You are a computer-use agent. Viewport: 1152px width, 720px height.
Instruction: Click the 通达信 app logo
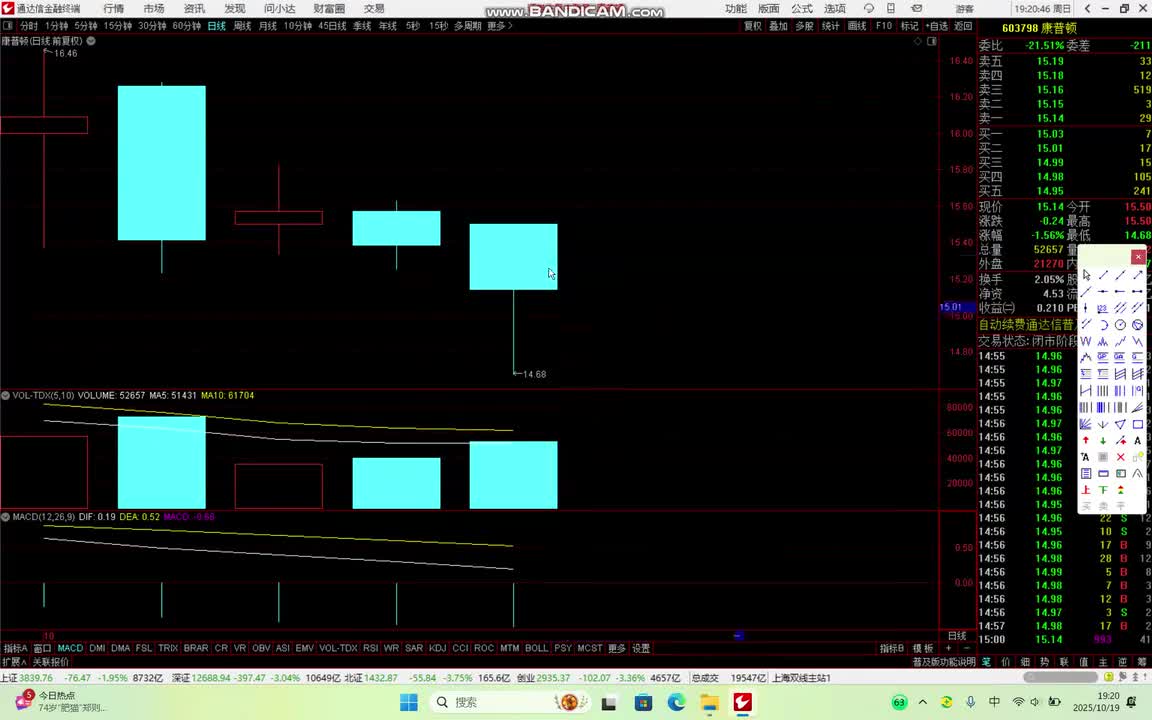(x=7, y=8)
